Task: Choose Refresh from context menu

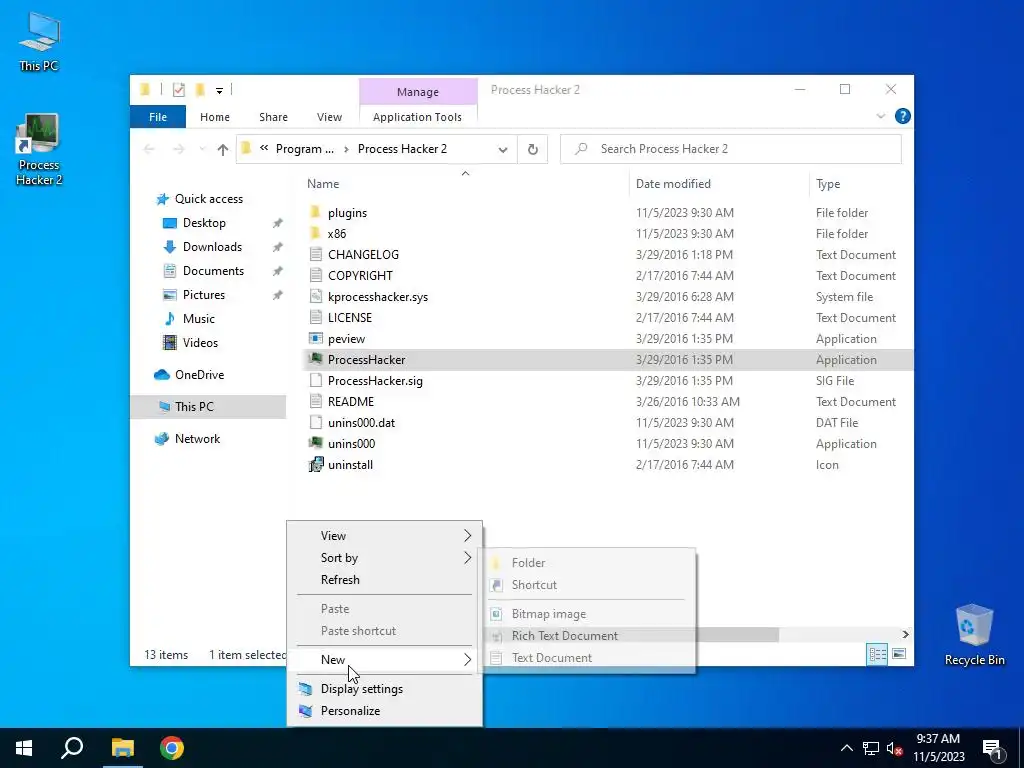Action: (385, 580)
